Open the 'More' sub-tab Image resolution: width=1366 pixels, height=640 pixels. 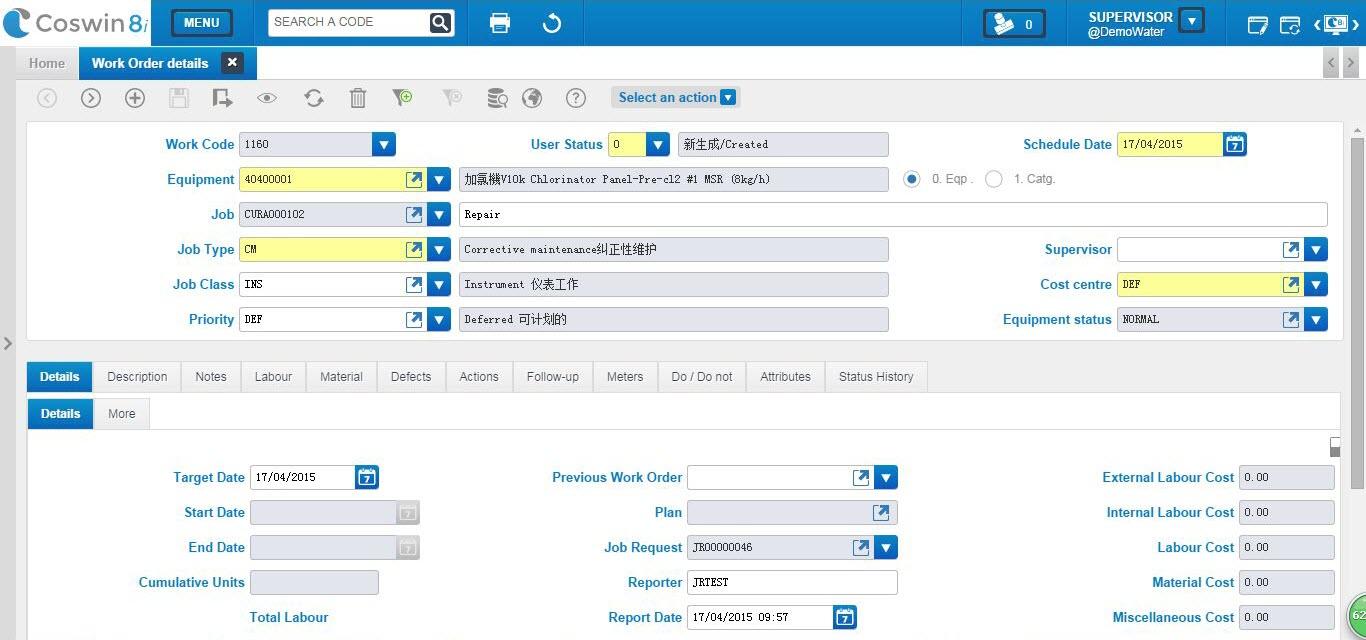point(122,414)
